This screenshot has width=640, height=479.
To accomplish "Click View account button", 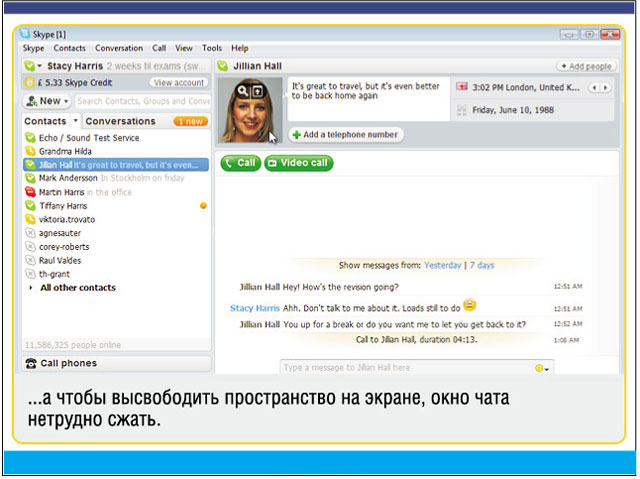I will 179,82.
